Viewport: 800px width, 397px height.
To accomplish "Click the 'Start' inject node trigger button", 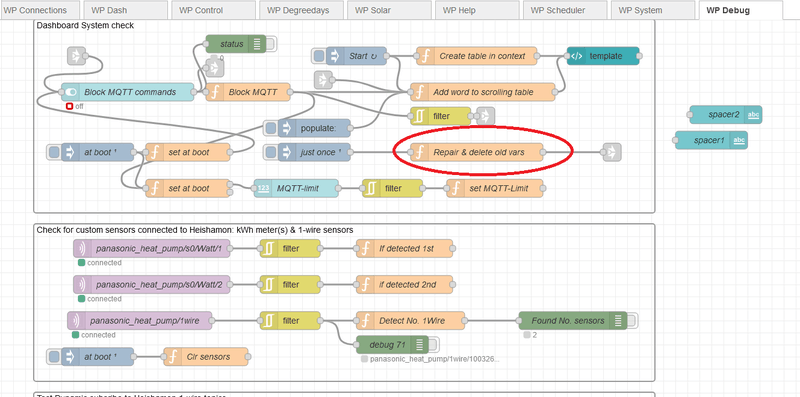I will coord(319,56).
